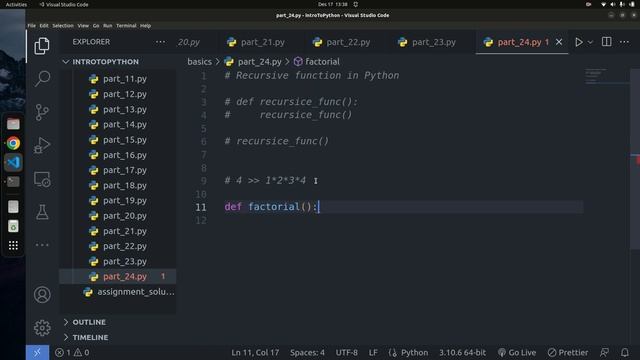Image resolution: width=640 pixels, height=360 pixels.
Task: Open the Terminal menu
Action: pyautogui.click(x=126, y=26)
